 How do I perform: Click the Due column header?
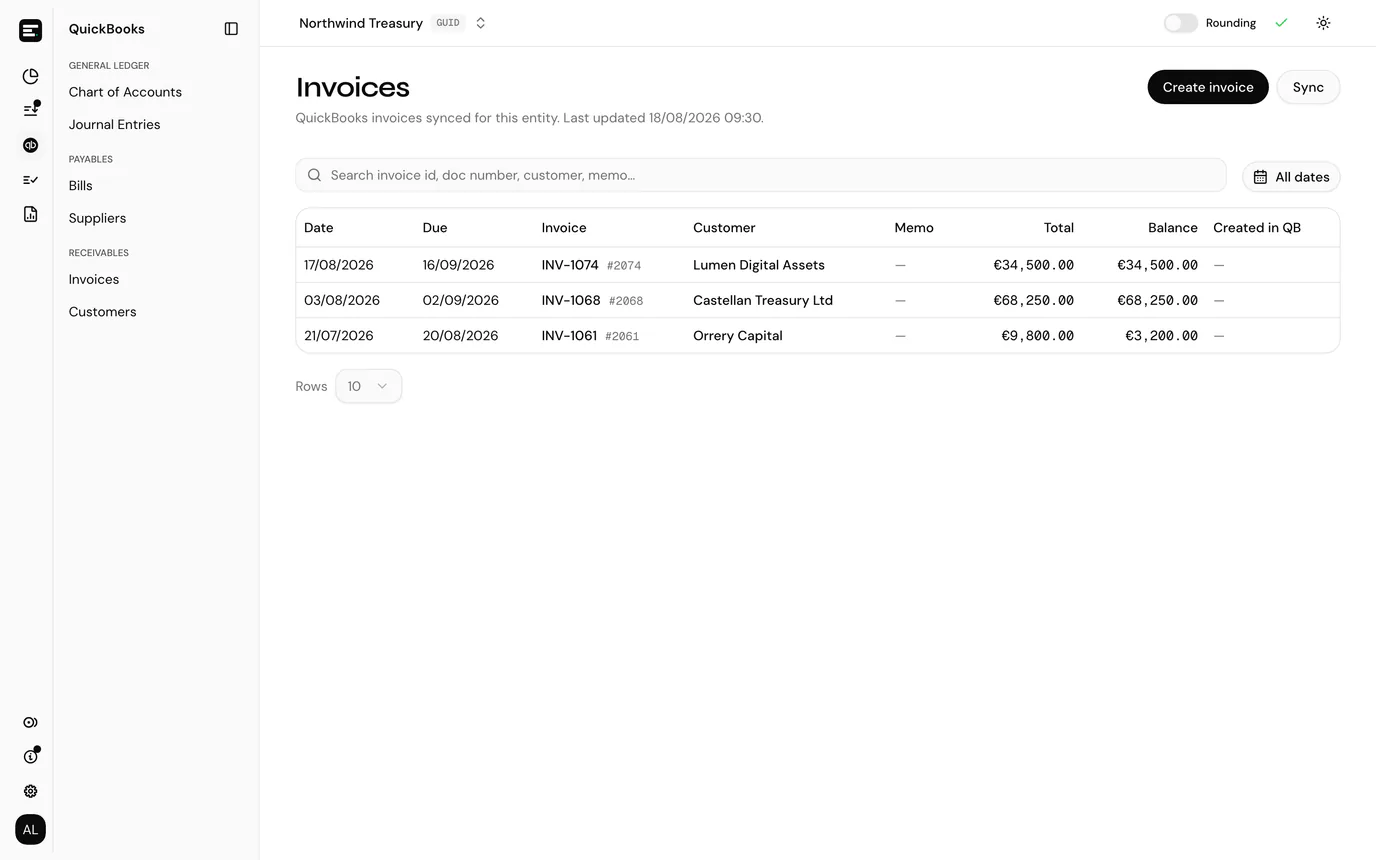coord(435,228)
